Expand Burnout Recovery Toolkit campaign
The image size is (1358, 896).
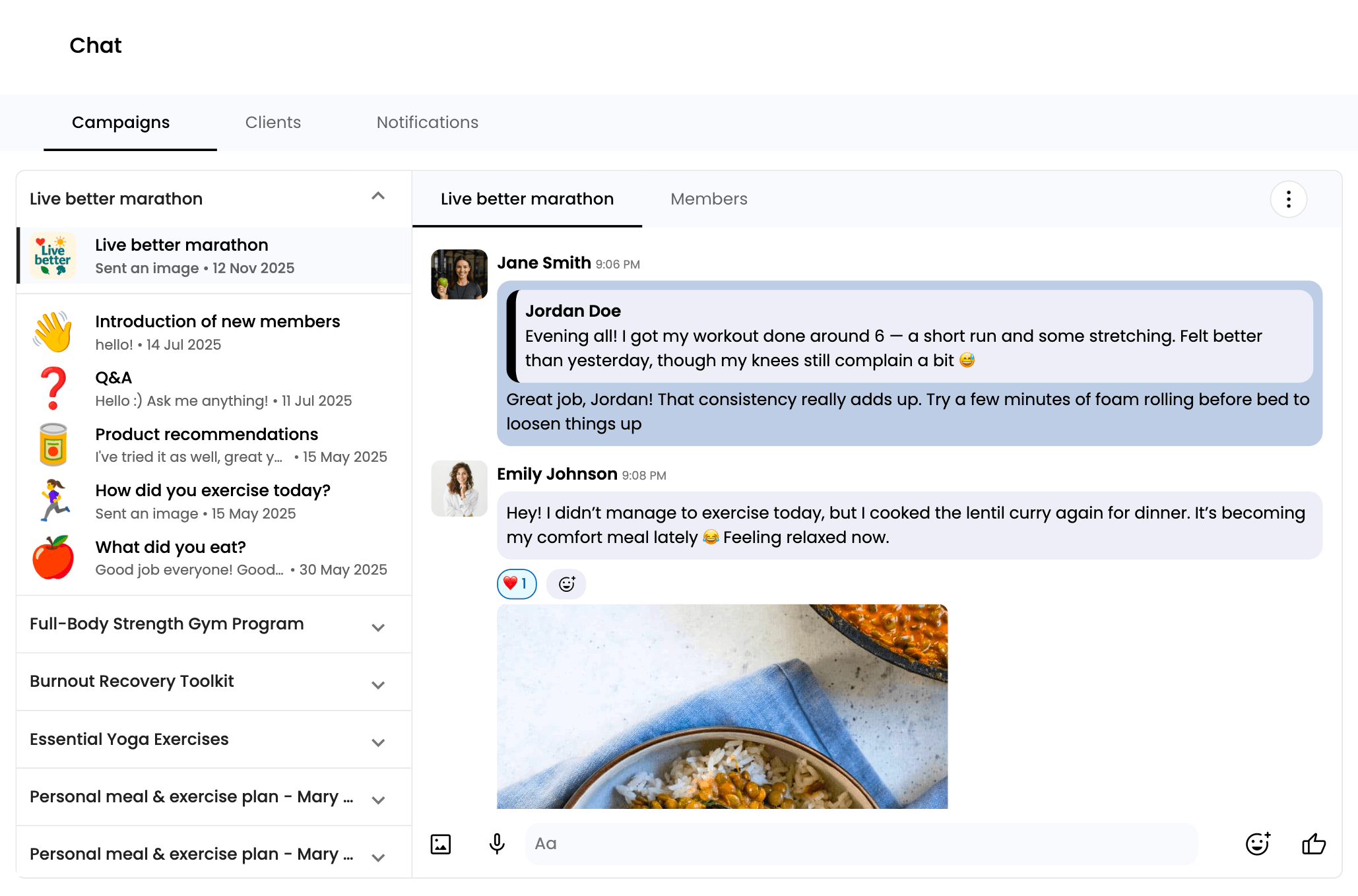377,684
